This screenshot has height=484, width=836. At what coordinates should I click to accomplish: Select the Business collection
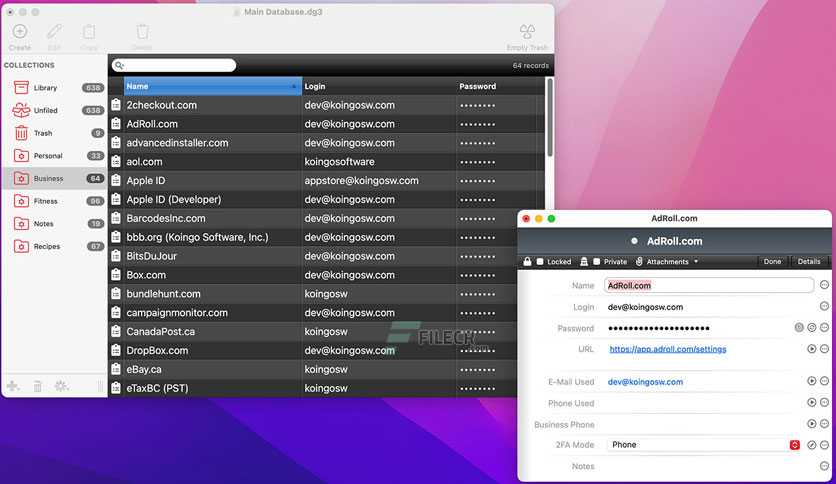click(x=54, y=178)
